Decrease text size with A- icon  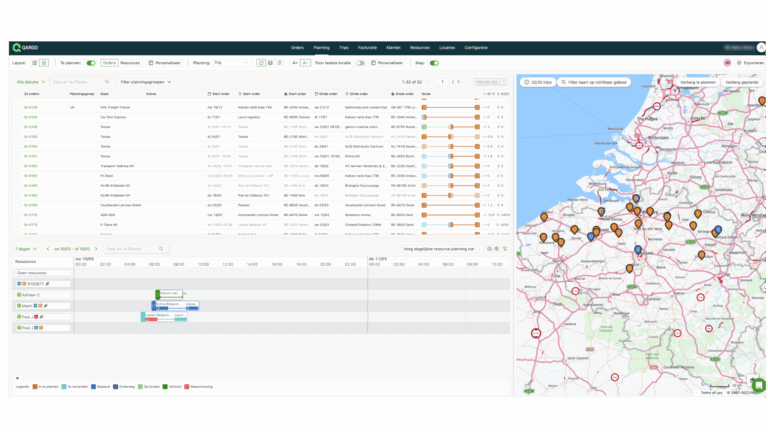[x=305, y=63]
